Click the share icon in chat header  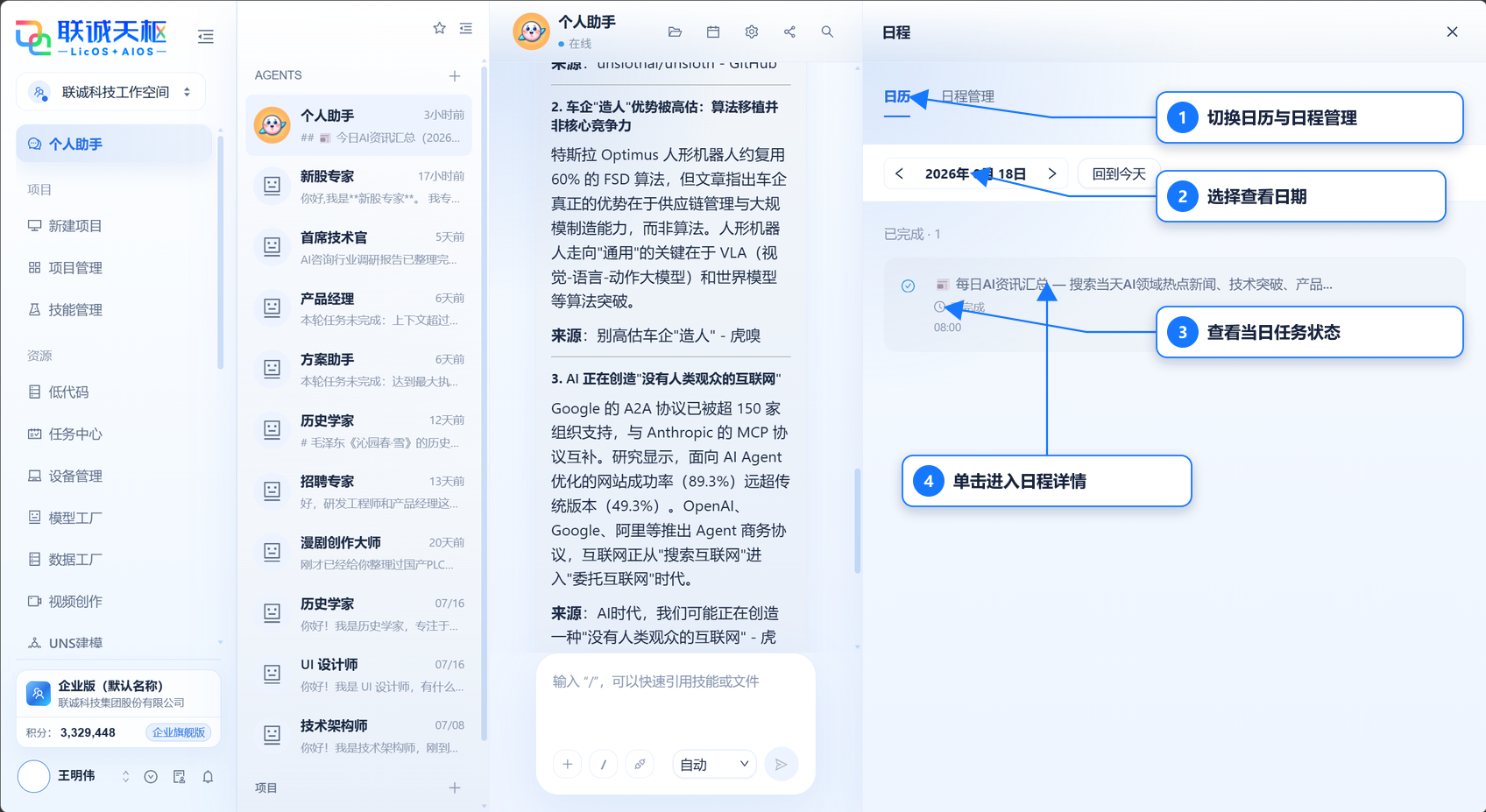pos(789,32)
